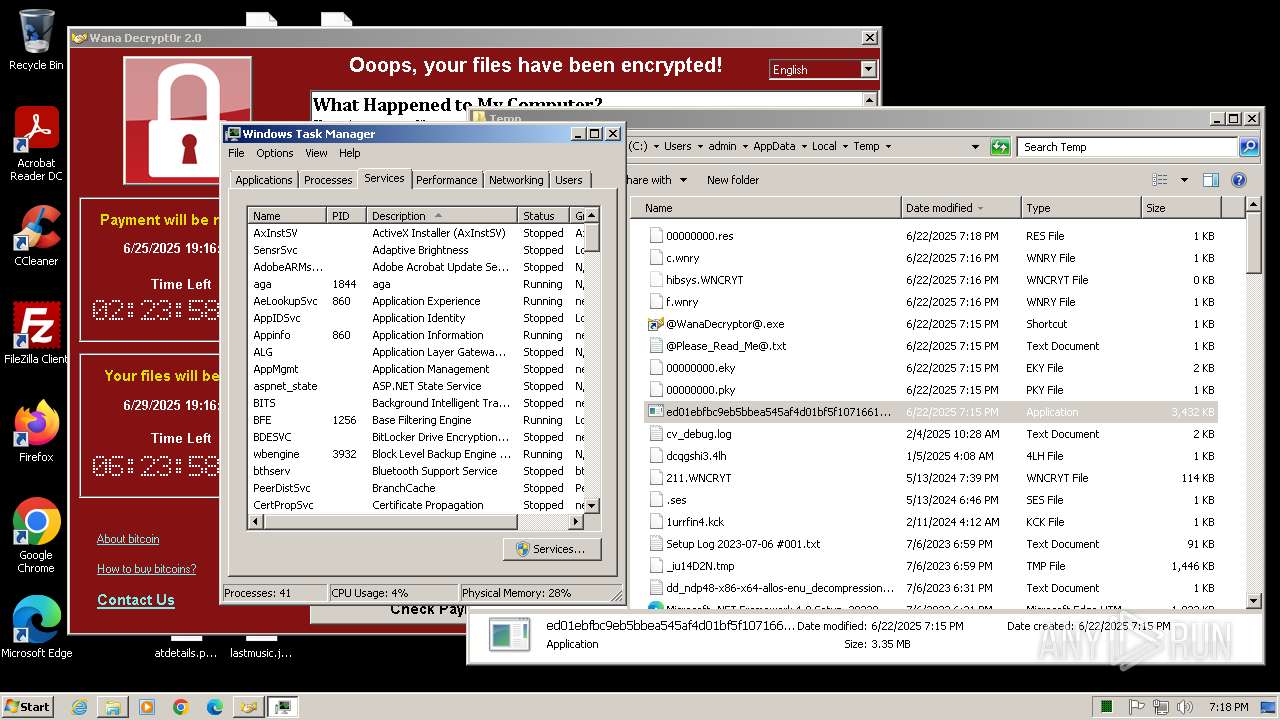Expand the Local breadcrumb dropdown arrow
The image size is (1280, 720).
point(845,147)
